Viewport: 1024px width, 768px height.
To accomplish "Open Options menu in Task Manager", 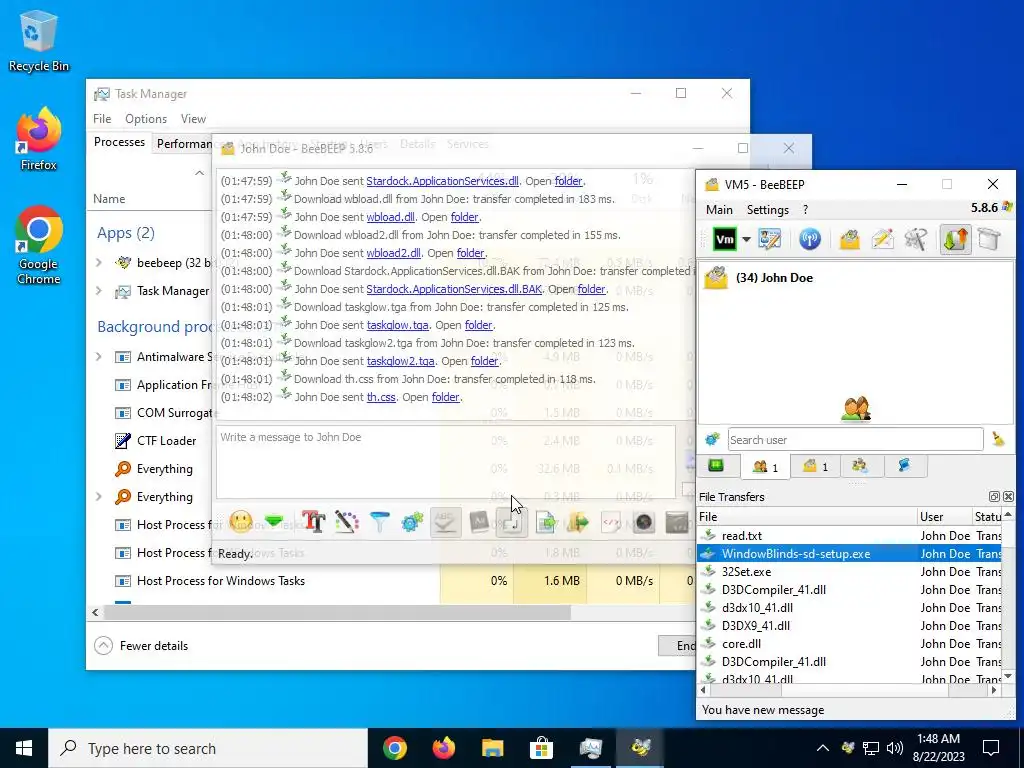I will click(x=146, y=118).
